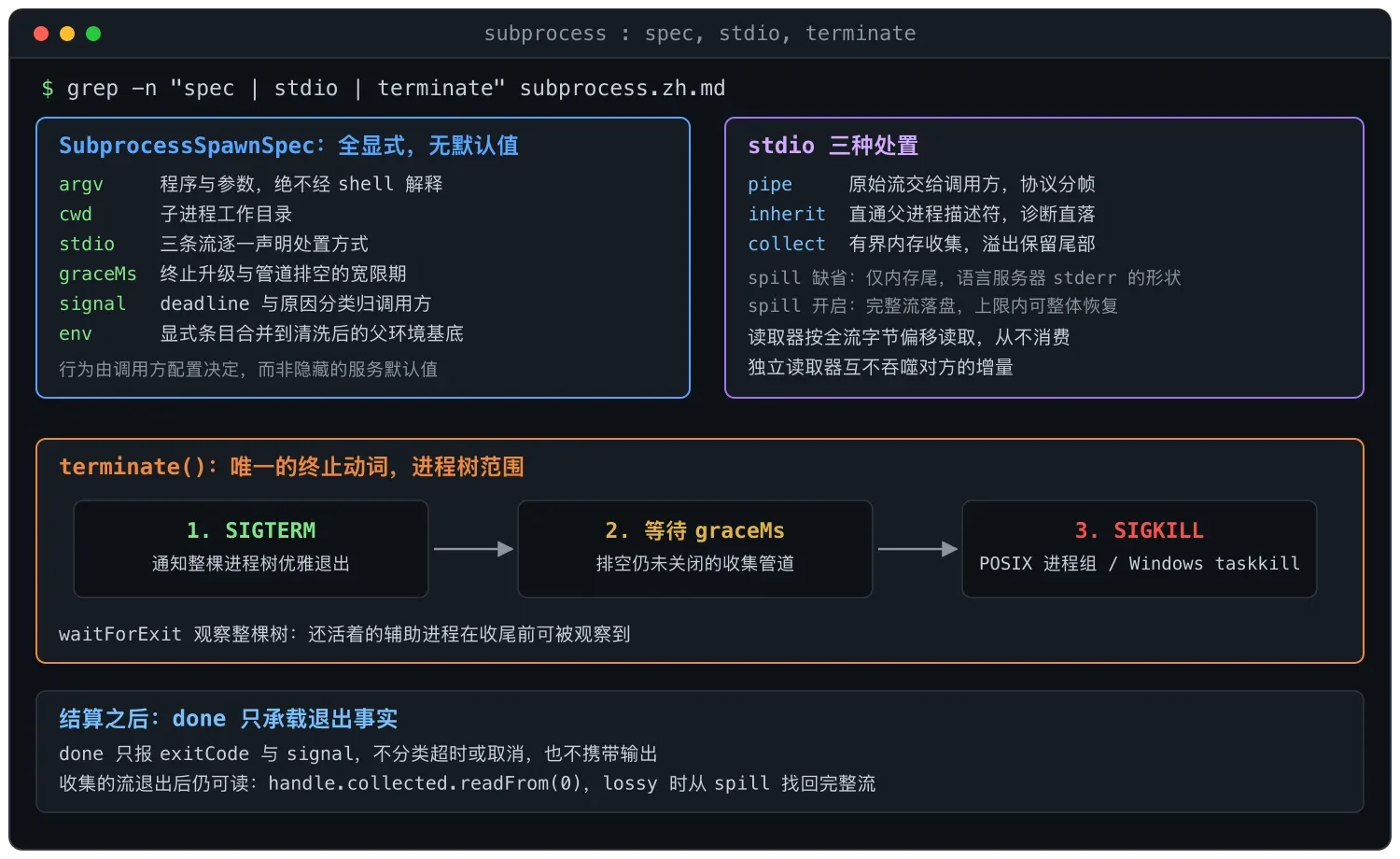Click 'POSIX 进程组 / Windows taskkill' caption
The image size is (1400, 859).
pos(1140,563)
